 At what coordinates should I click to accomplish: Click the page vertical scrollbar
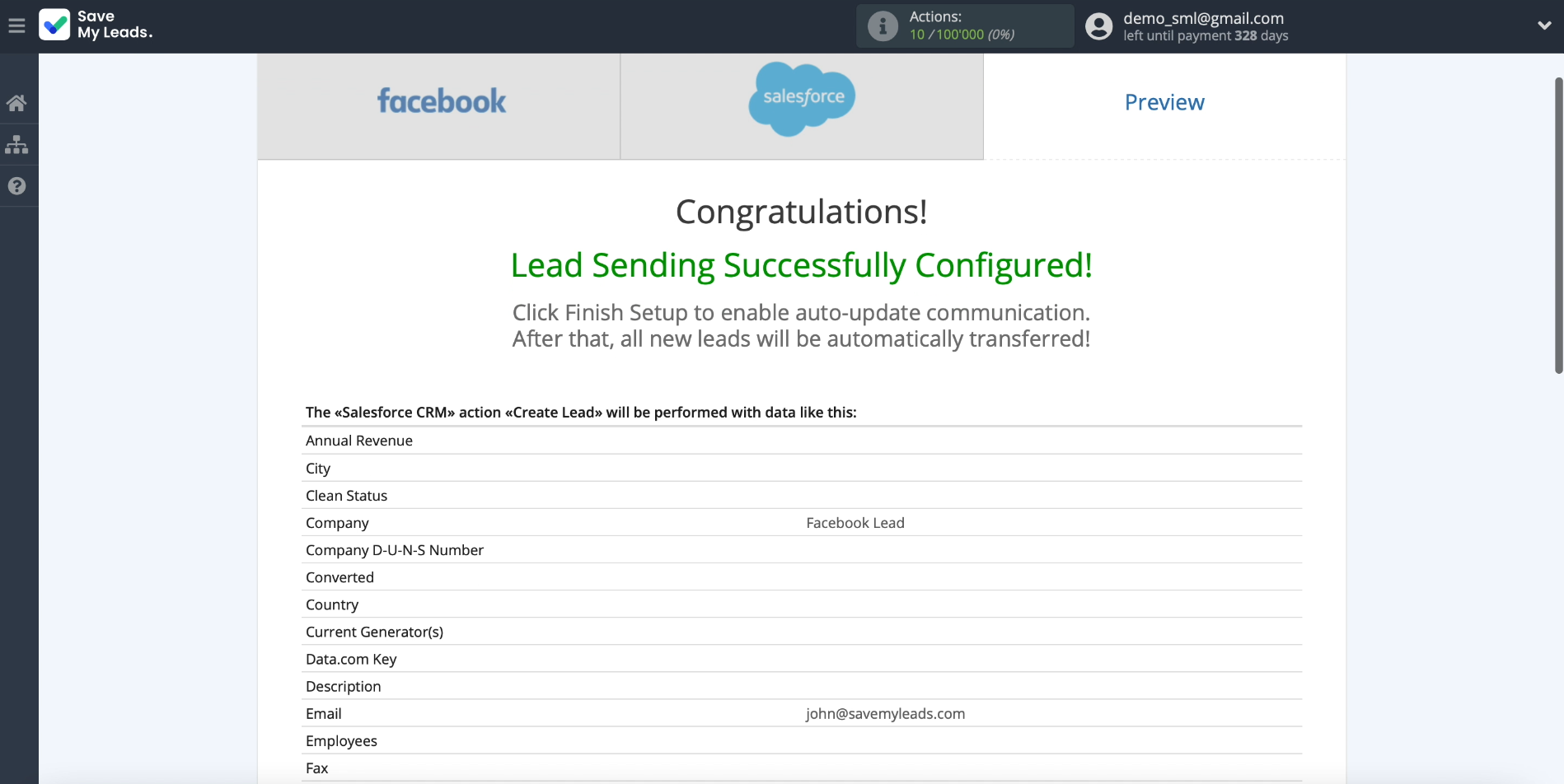pyautogui.click(x=1558, y=226)
